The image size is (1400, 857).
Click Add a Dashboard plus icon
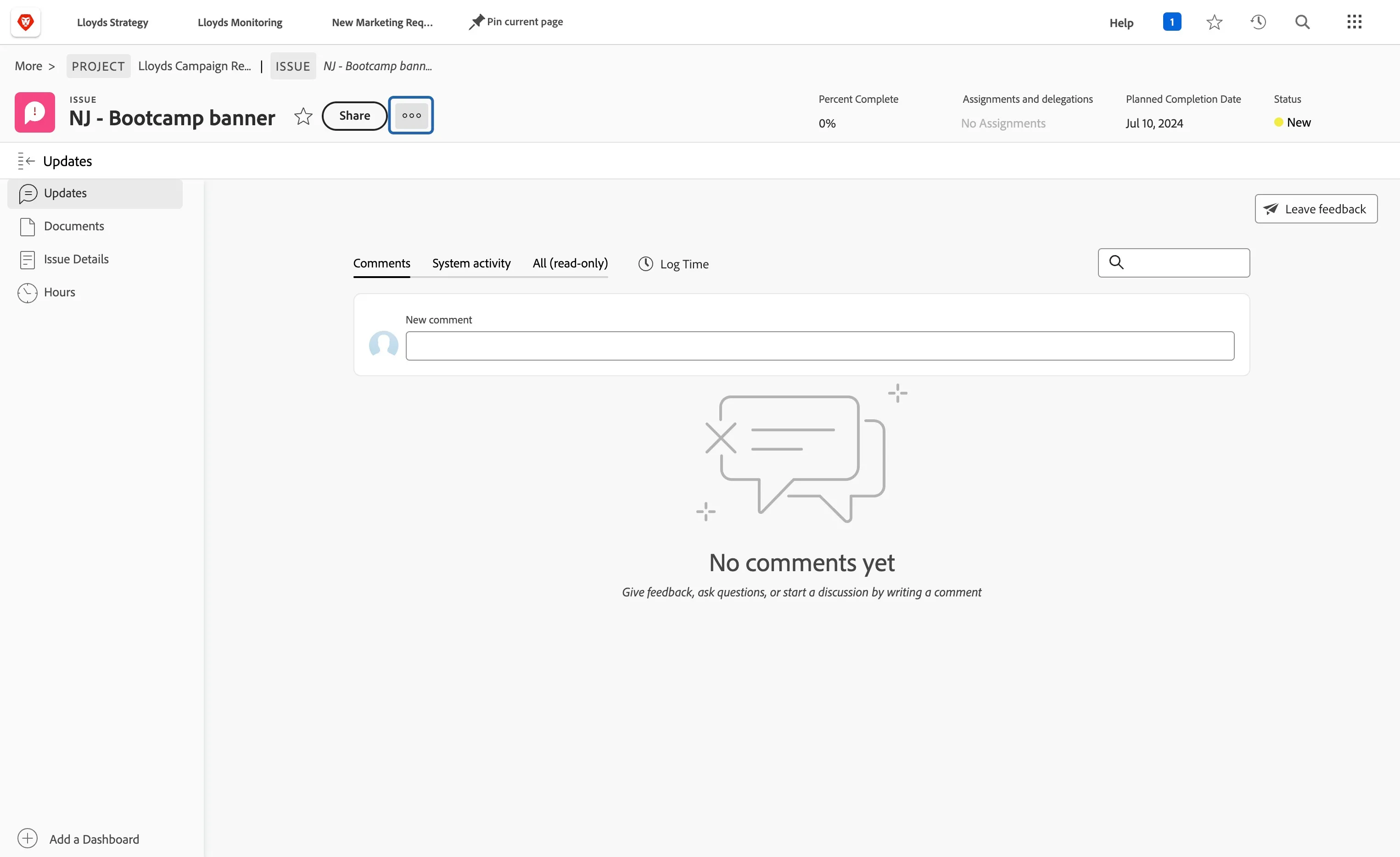(27, 838)
